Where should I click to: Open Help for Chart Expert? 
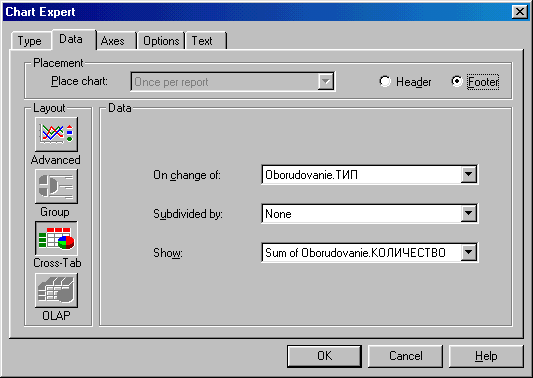[x=486, y=356]
